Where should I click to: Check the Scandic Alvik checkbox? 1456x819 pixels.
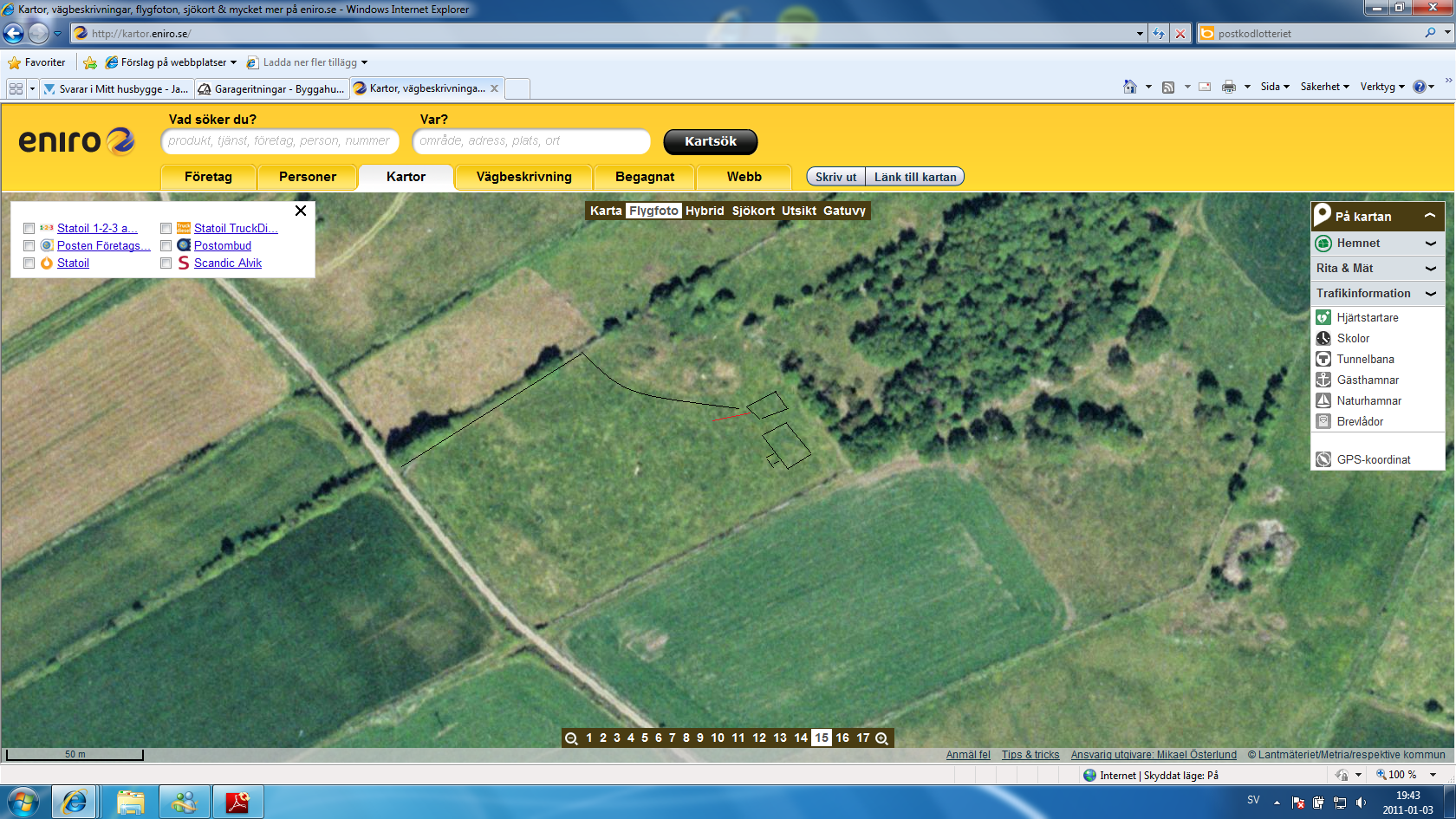click(166, 263)
